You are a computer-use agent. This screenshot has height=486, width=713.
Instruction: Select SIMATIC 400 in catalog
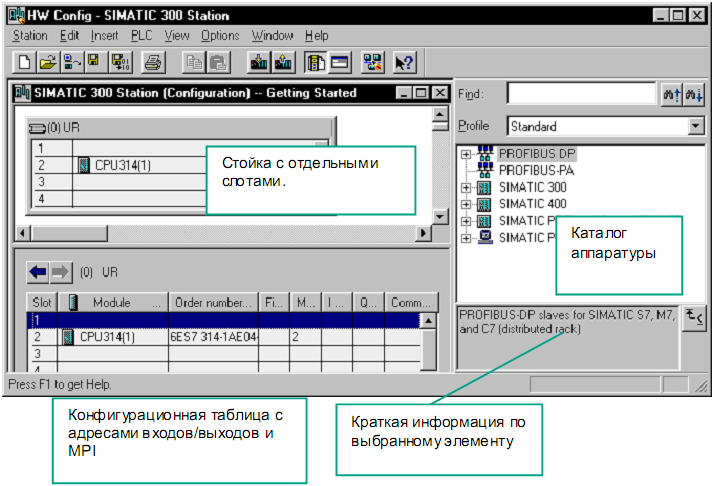point(532,204)
